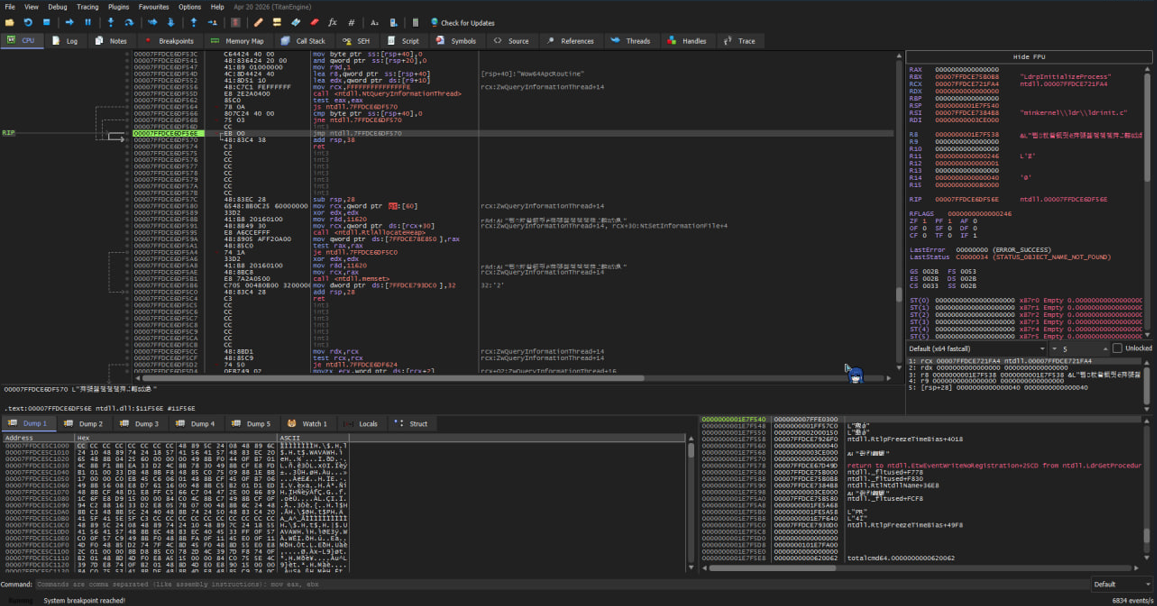This screenshot has height=606, width=1157.
Task: Open the Default (x64 fastcall) dropdown
Action: coord(977,348)
